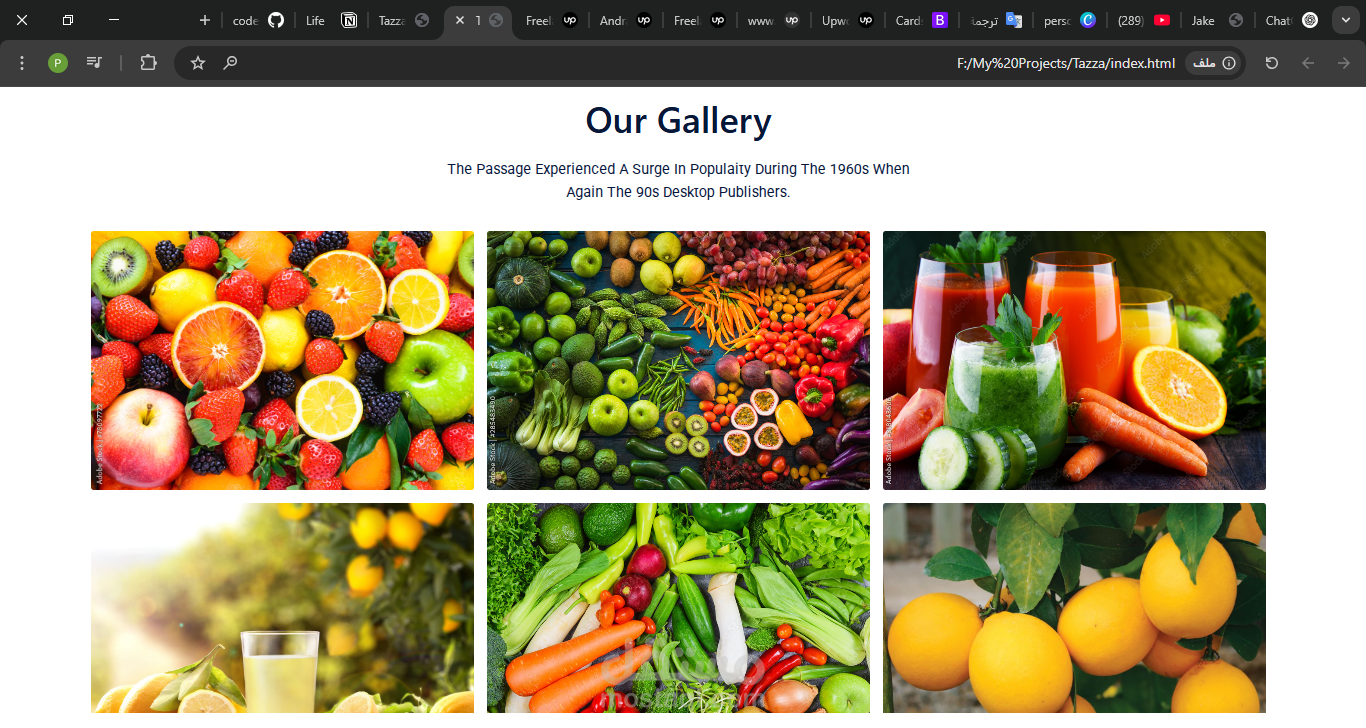
Task: Switch to the Google Translate ترجمة tab
Action: point(995,20)
